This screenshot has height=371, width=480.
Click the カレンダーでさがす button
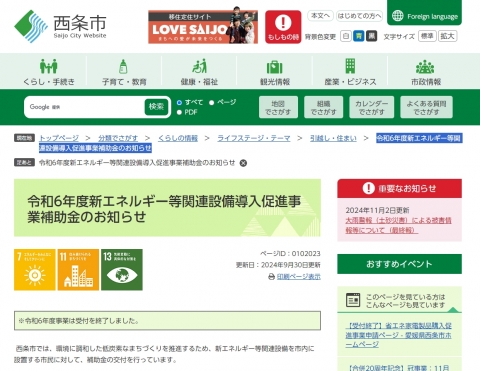tap(371, 107)
